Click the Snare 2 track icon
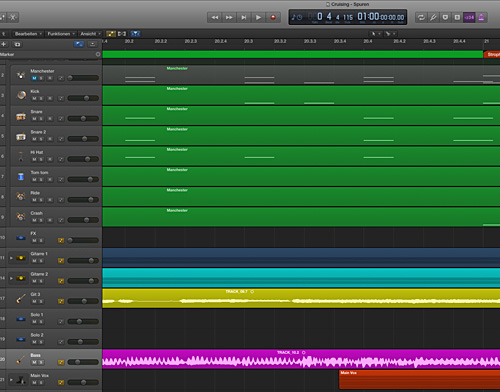The image size is (500, 392). click(x=21, y=136)
